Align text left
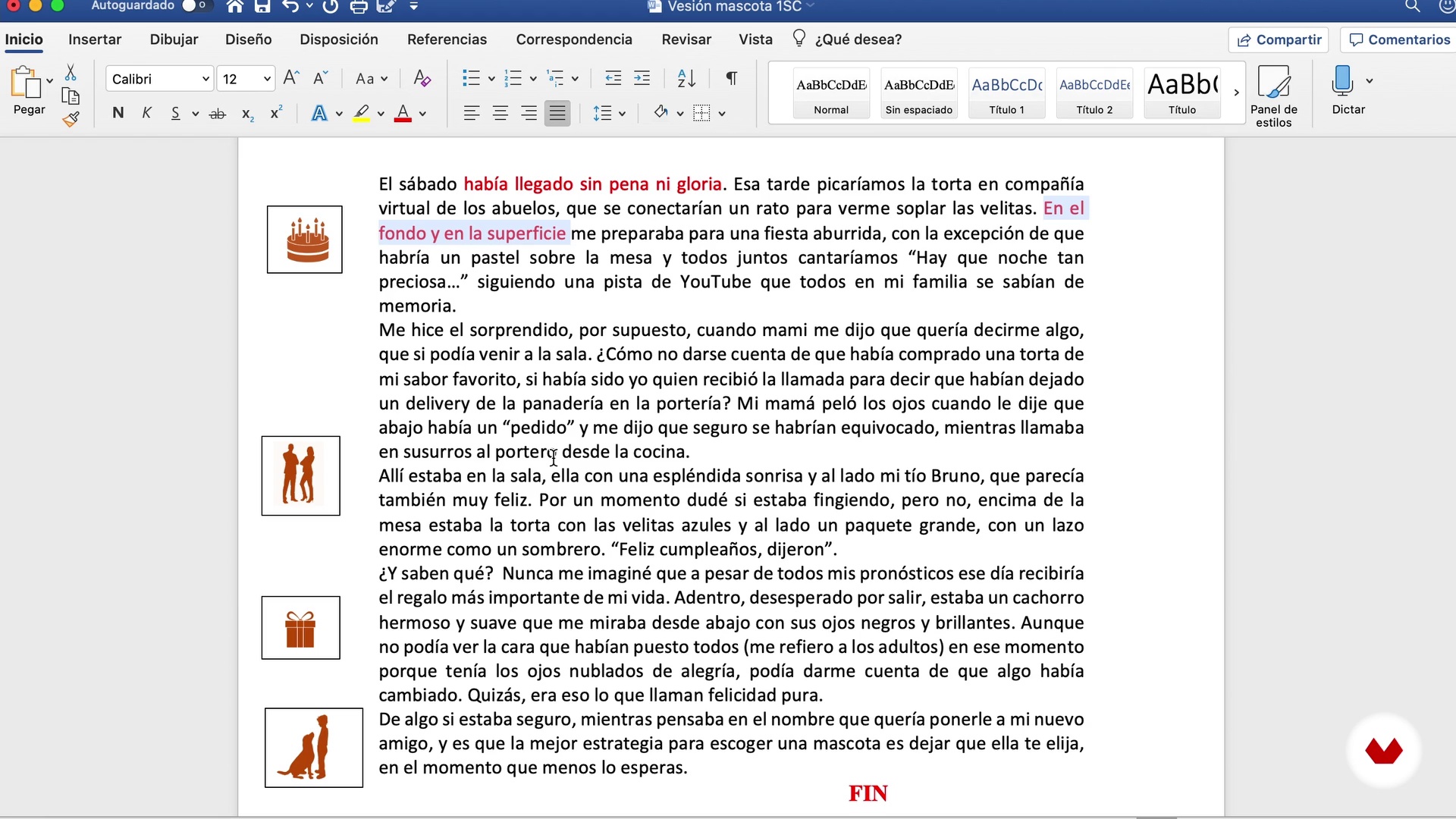The width and height of the screenshot is (1456, 819). tap(472, 114)
